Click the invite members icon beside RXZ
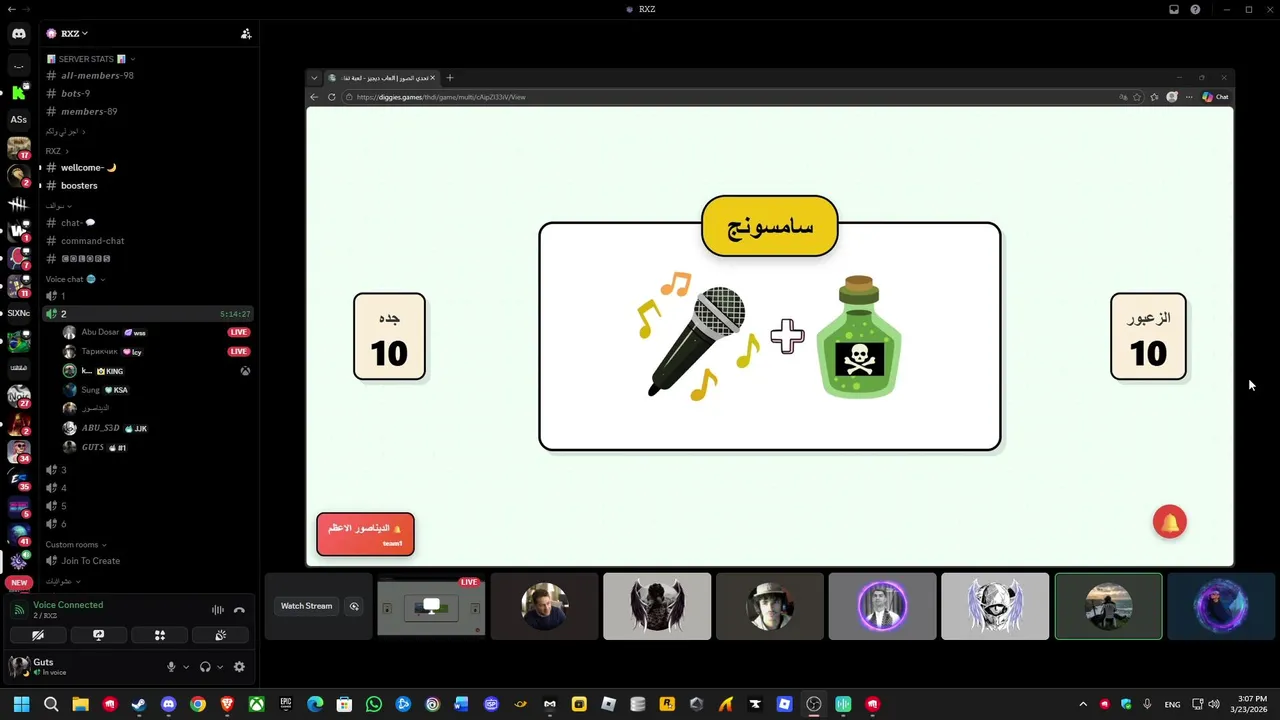 click(246, 33)
